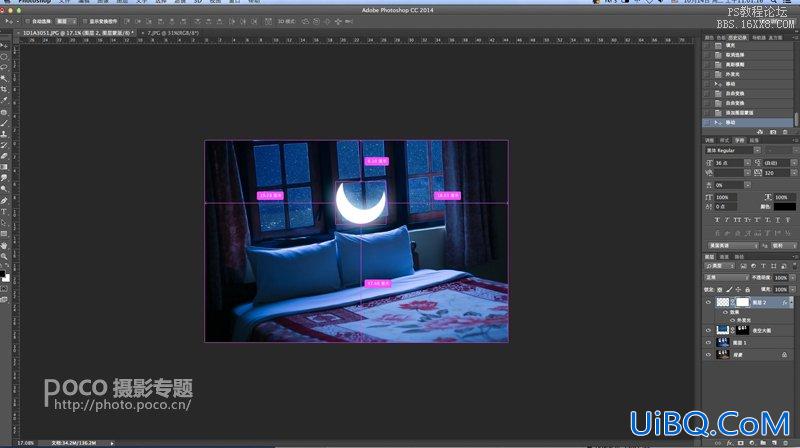Click the create new layer icon
This screenshot has width=800, height=448.
click(774, 443)
